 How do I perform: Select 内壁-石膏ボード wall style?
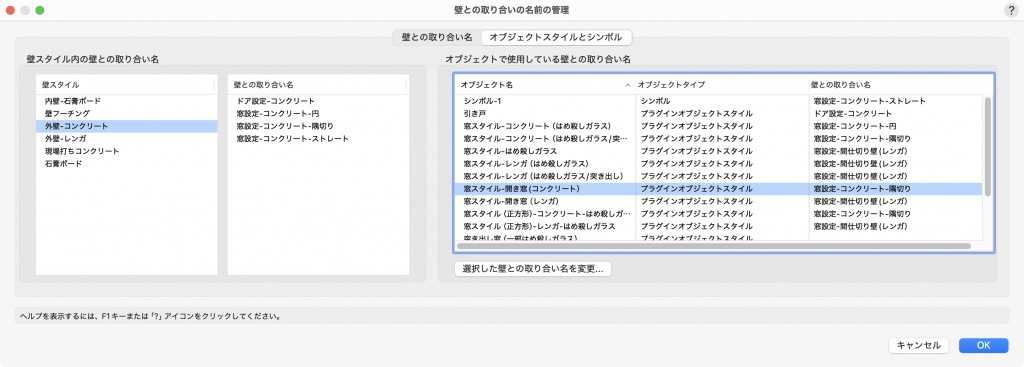[127, 101]
